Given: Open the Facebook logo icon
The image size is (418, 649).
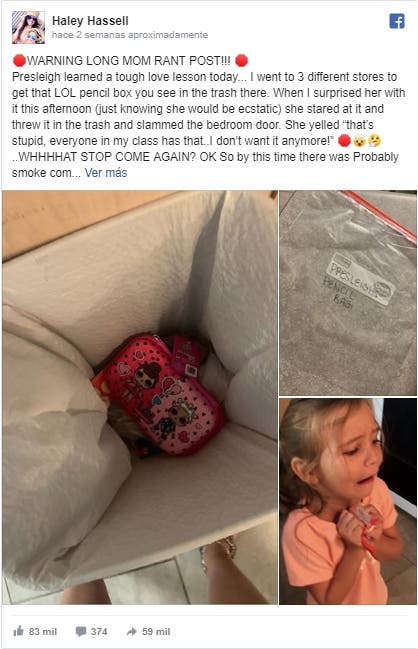Looking at the screenshot, I should coord(396,21).
